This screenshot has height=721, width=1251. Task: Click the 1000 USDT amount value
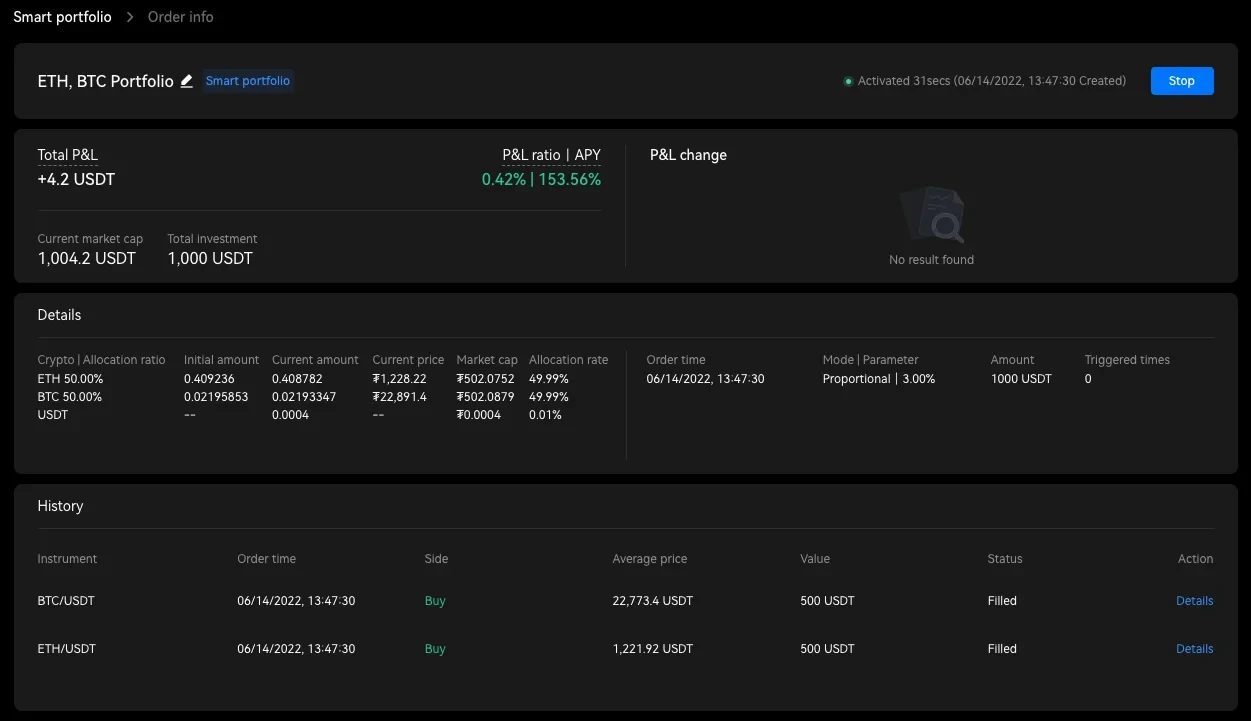click(x=1021, y=379)
